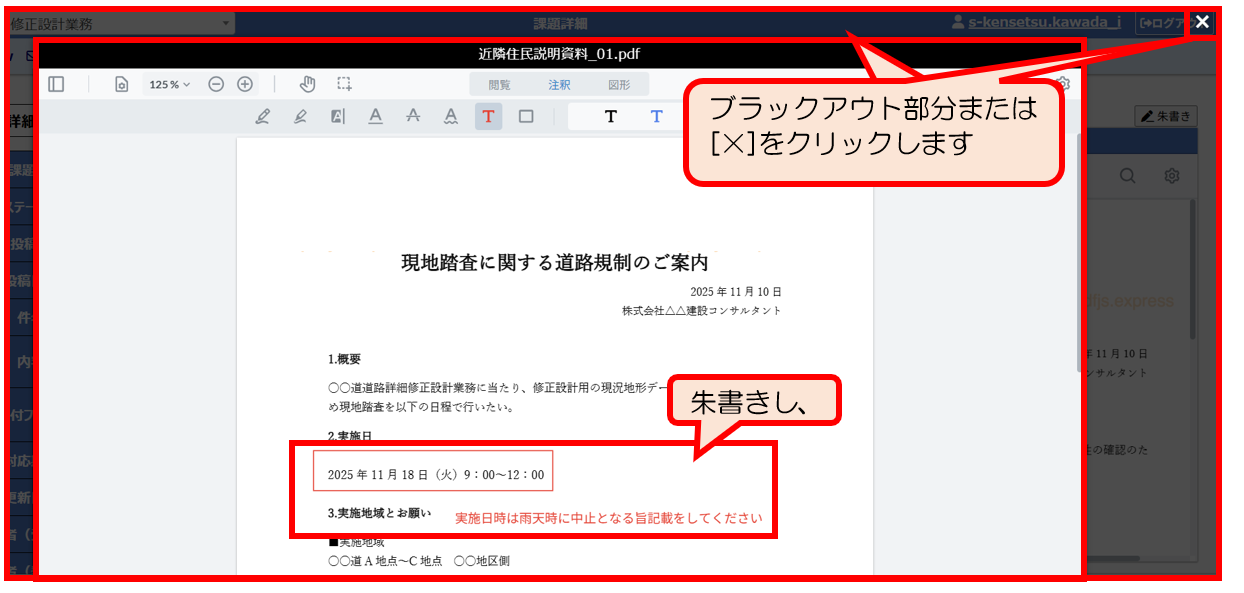Close the PDF viewer with X
The image size is (1244, 593).
click(1202, 22)
